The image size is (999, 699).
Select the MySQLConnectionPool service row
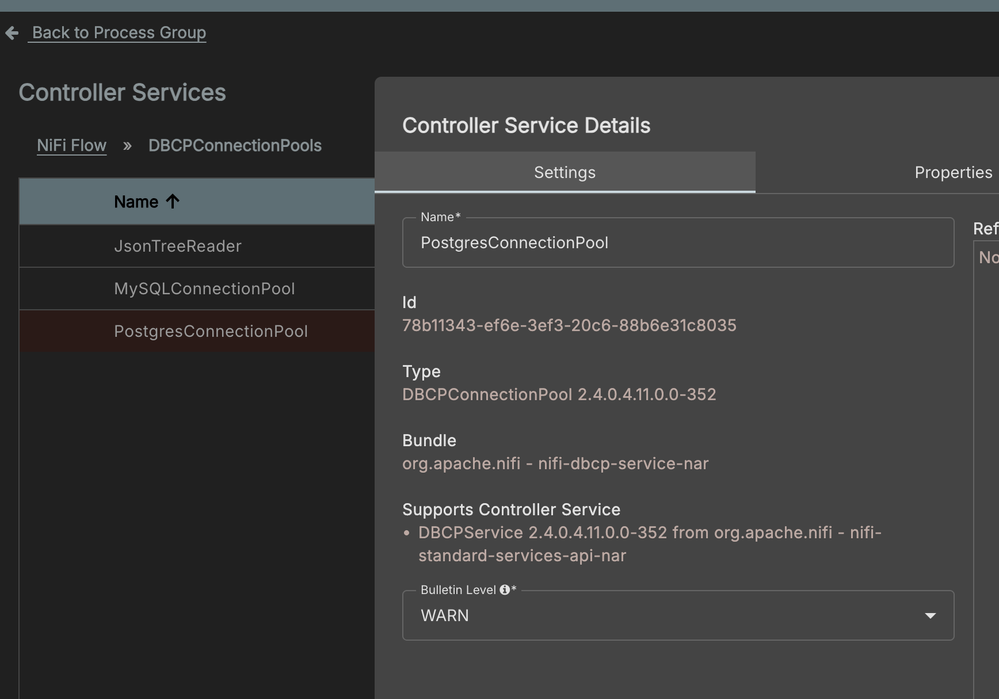(x=204, y=289)
